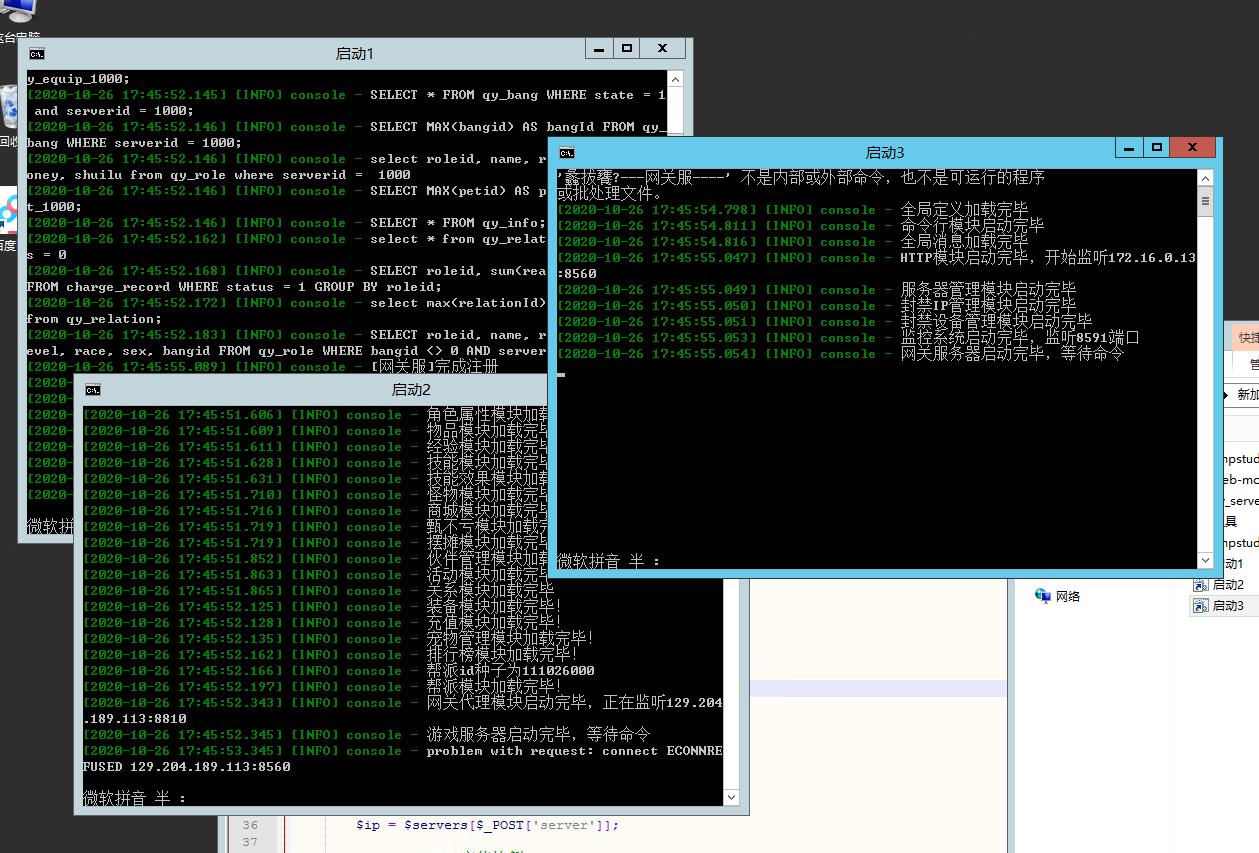Screen dimensions: 1259x853
Task: Close the 启动1 console window
Action: click(x=662, y=48)
